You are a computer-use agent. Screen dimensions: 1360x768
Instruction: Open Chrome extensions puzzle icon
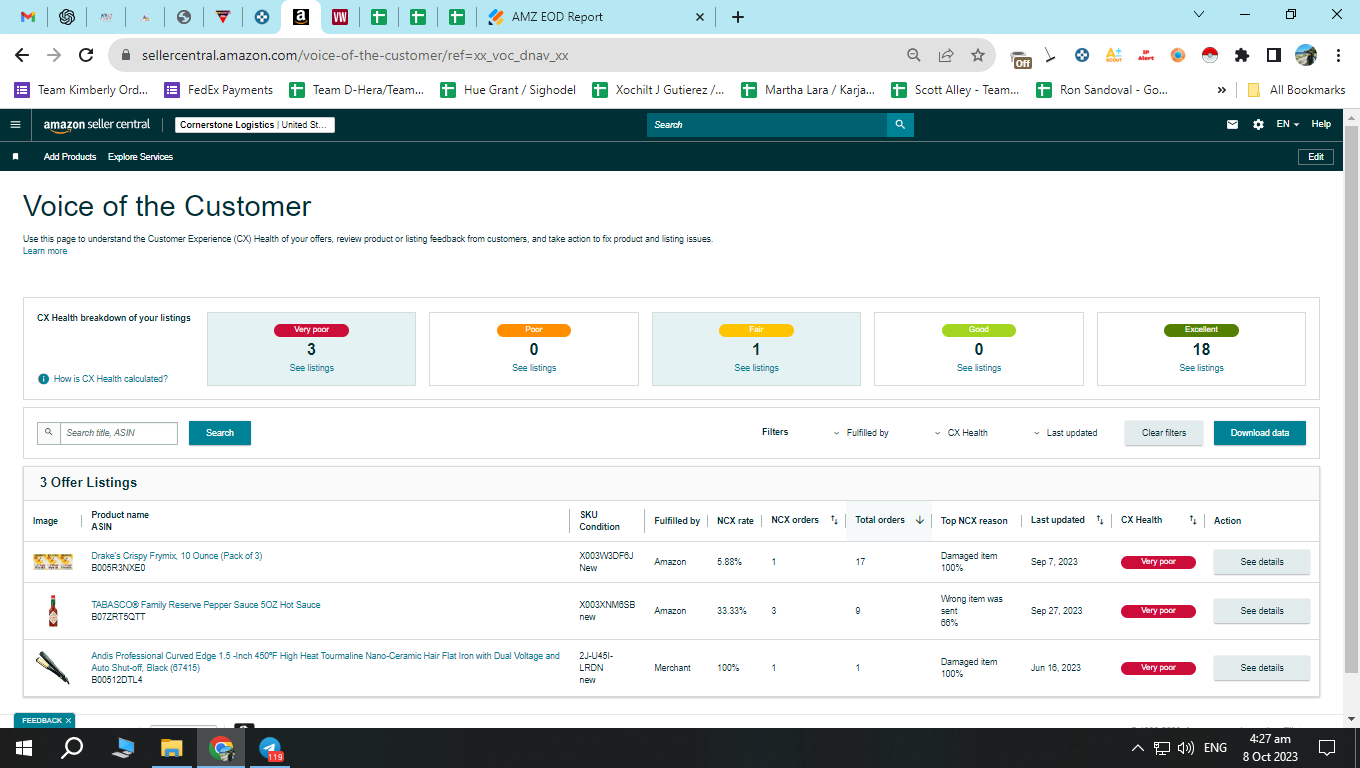[x=1242, y=55]
